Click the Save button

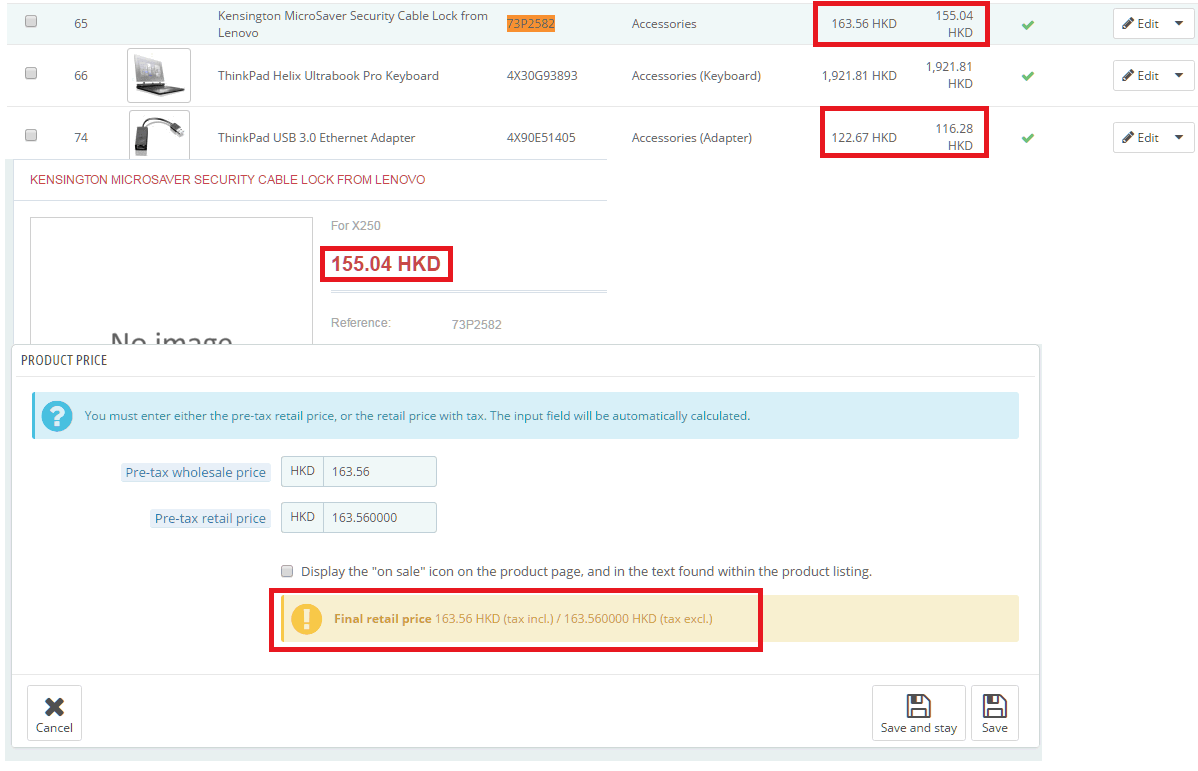(x=994, y=713)
